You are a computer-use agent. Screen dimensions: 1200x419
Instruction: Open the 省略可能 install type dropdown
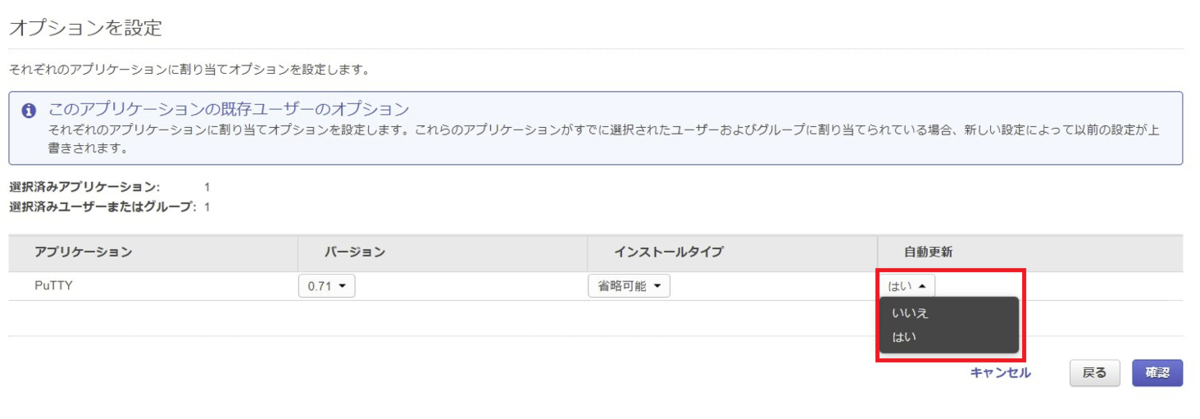628,286
